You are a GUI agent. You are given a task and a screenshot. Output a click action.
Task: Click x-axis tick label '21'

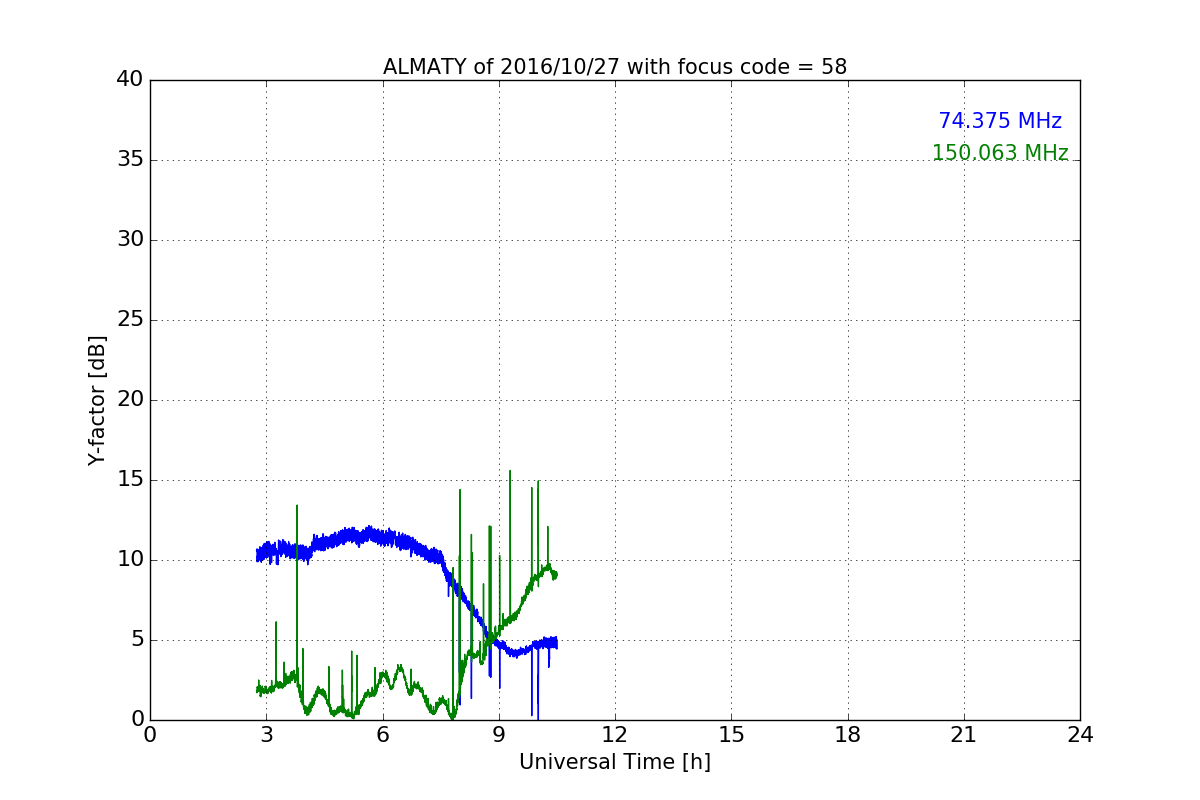click(x=964, y=734)
